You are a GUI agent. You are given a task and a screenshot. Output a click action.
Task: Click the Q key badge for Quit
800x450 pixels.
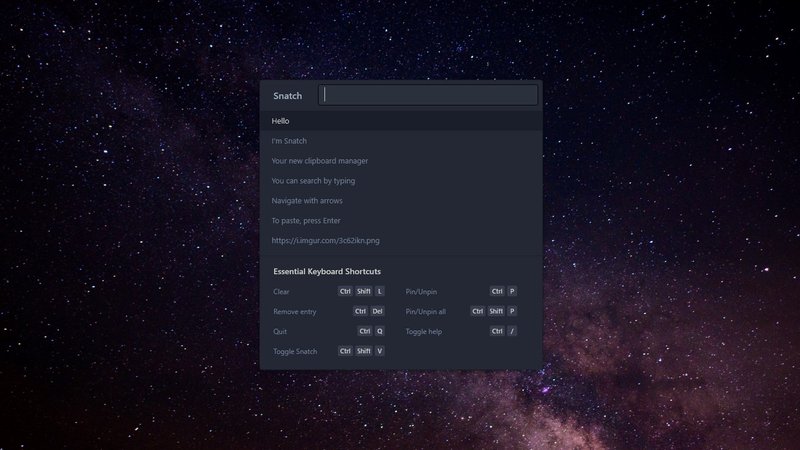click(x=380, y=331)
